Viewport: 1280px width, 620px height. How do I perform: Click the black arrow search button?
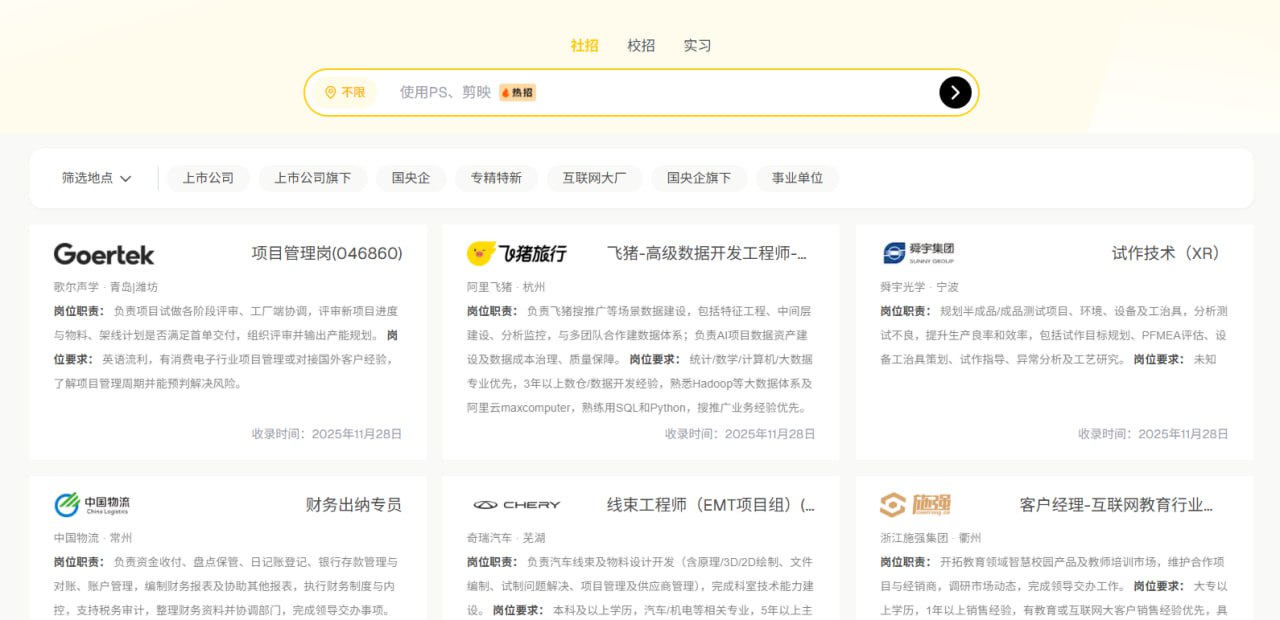[955, 92]
